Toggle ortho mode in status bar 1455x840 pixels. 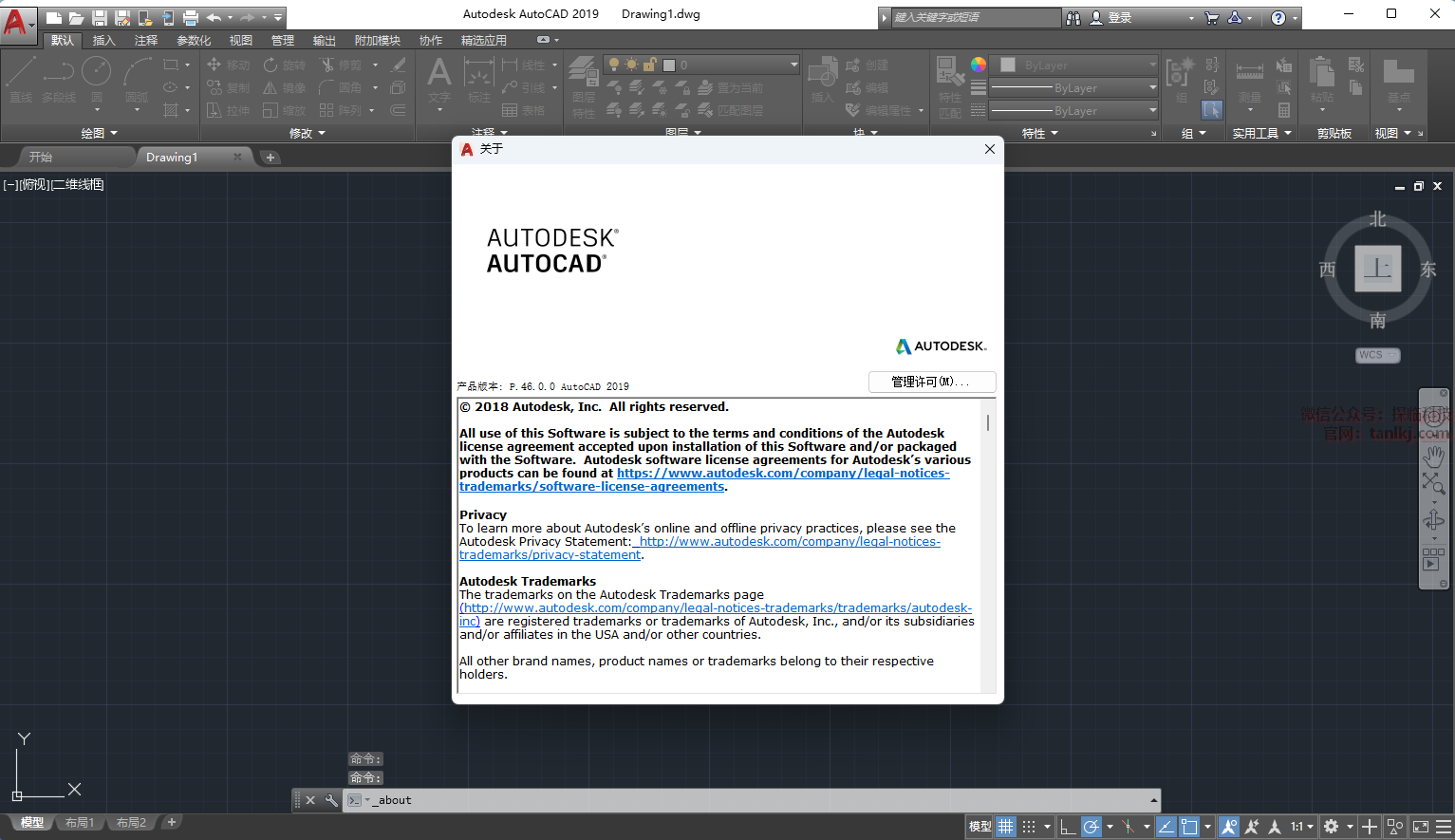click(1068, 827)
